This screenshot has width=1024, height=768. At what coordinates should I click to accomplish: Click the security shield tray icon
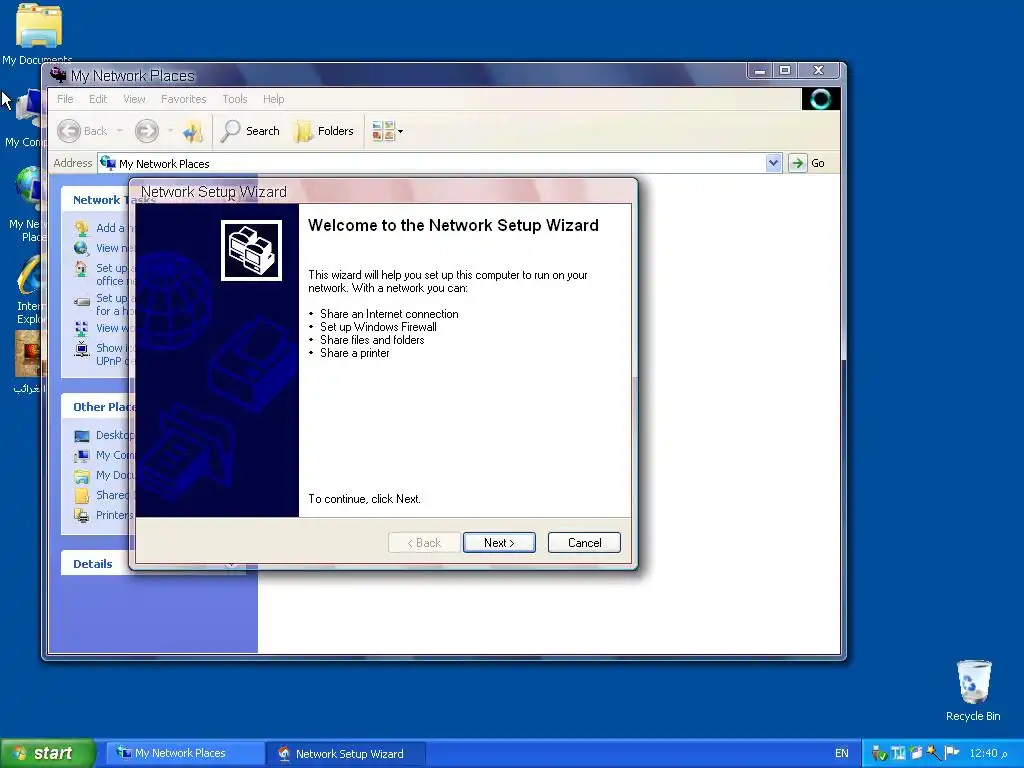click(879, 754)
